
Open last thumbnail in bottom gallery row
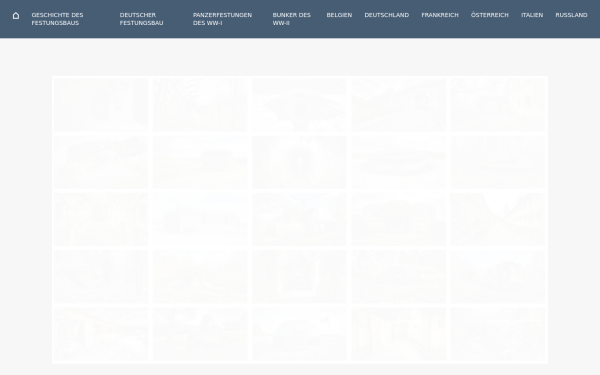tap(498, 334)
